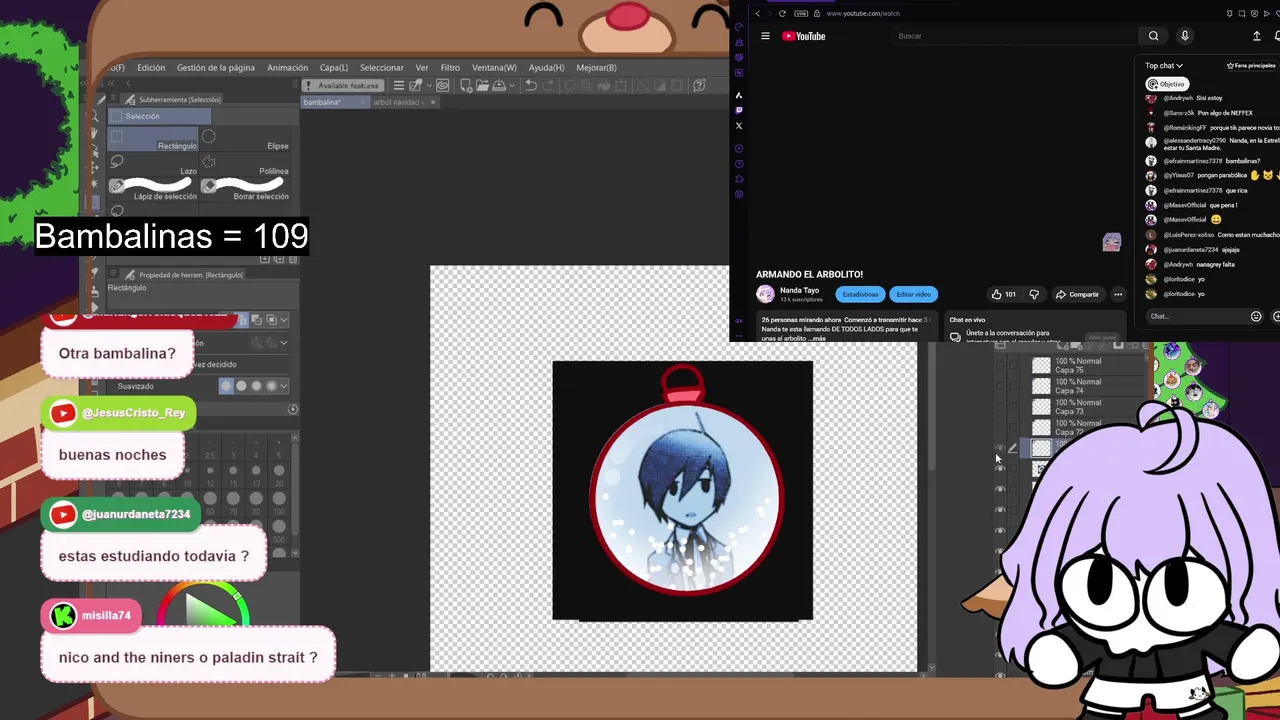1280x720 pixels.
Task: Click the YouTube Buscar search field
Action: [x=1015, y=36]
